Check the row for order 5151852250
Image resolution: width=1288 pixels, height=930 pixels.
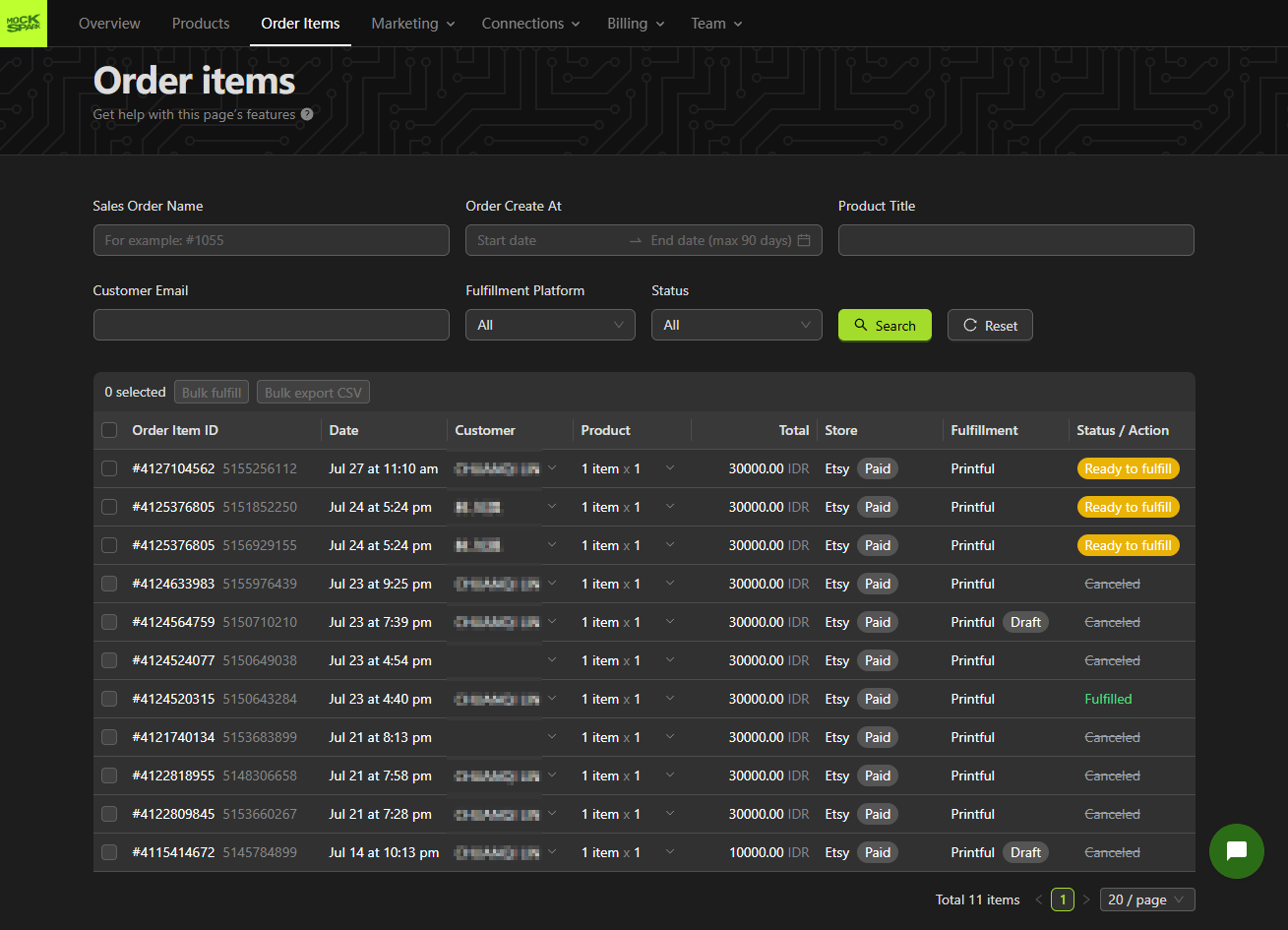pos(109,507)
